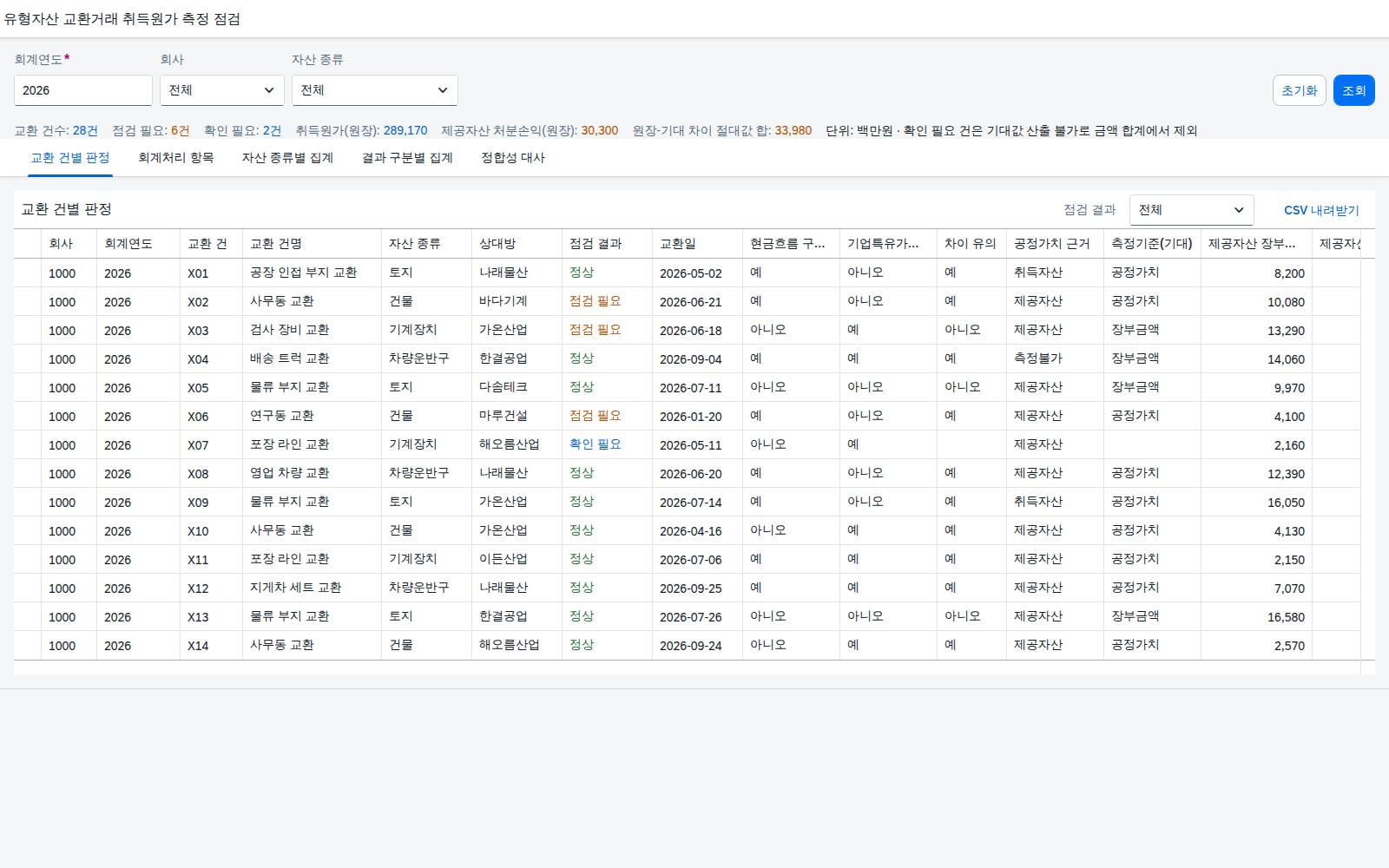Select row selector of X01 row
Screen dimensions: 1389x868
28,273
